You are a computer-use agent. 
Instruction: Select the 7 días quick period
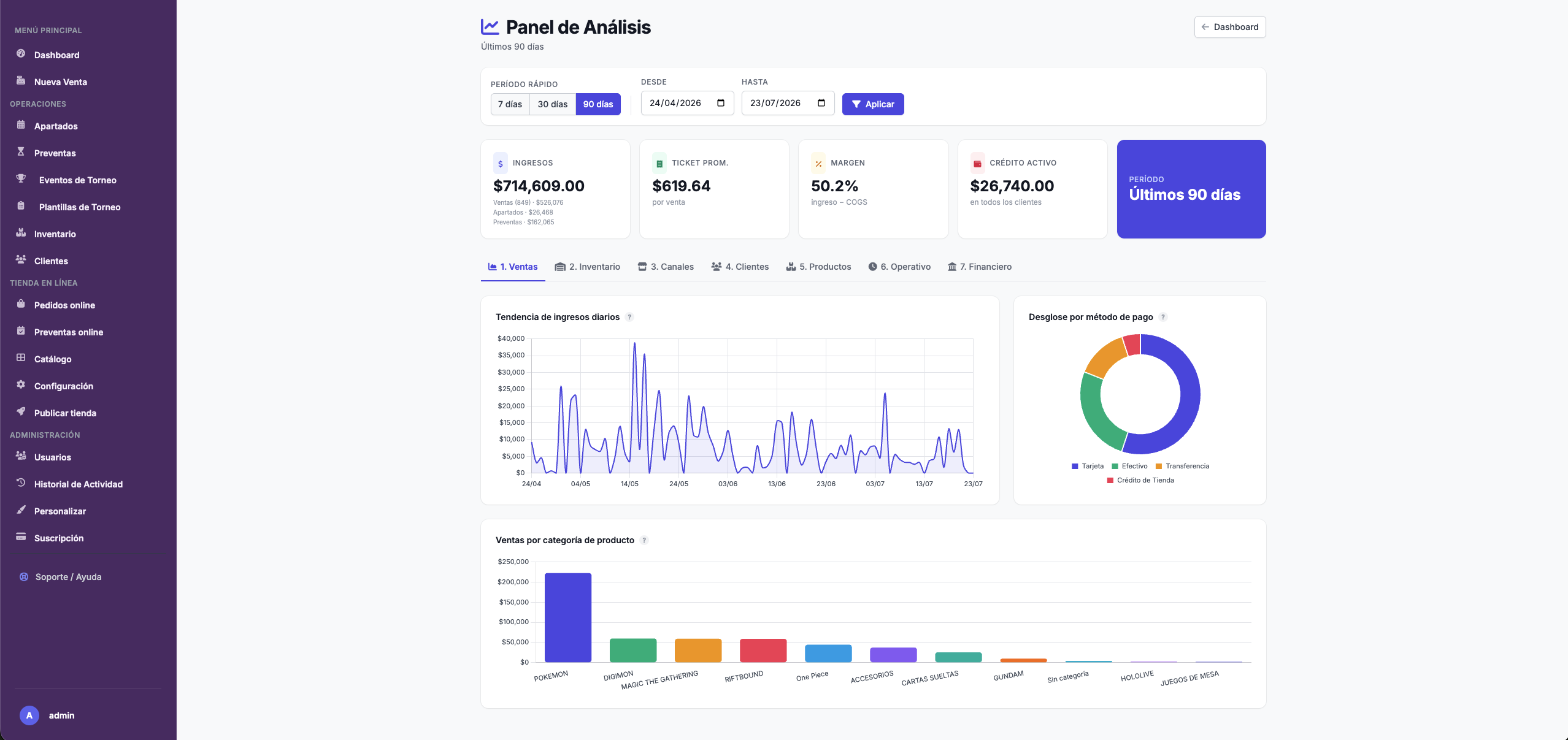pos(510,104)
